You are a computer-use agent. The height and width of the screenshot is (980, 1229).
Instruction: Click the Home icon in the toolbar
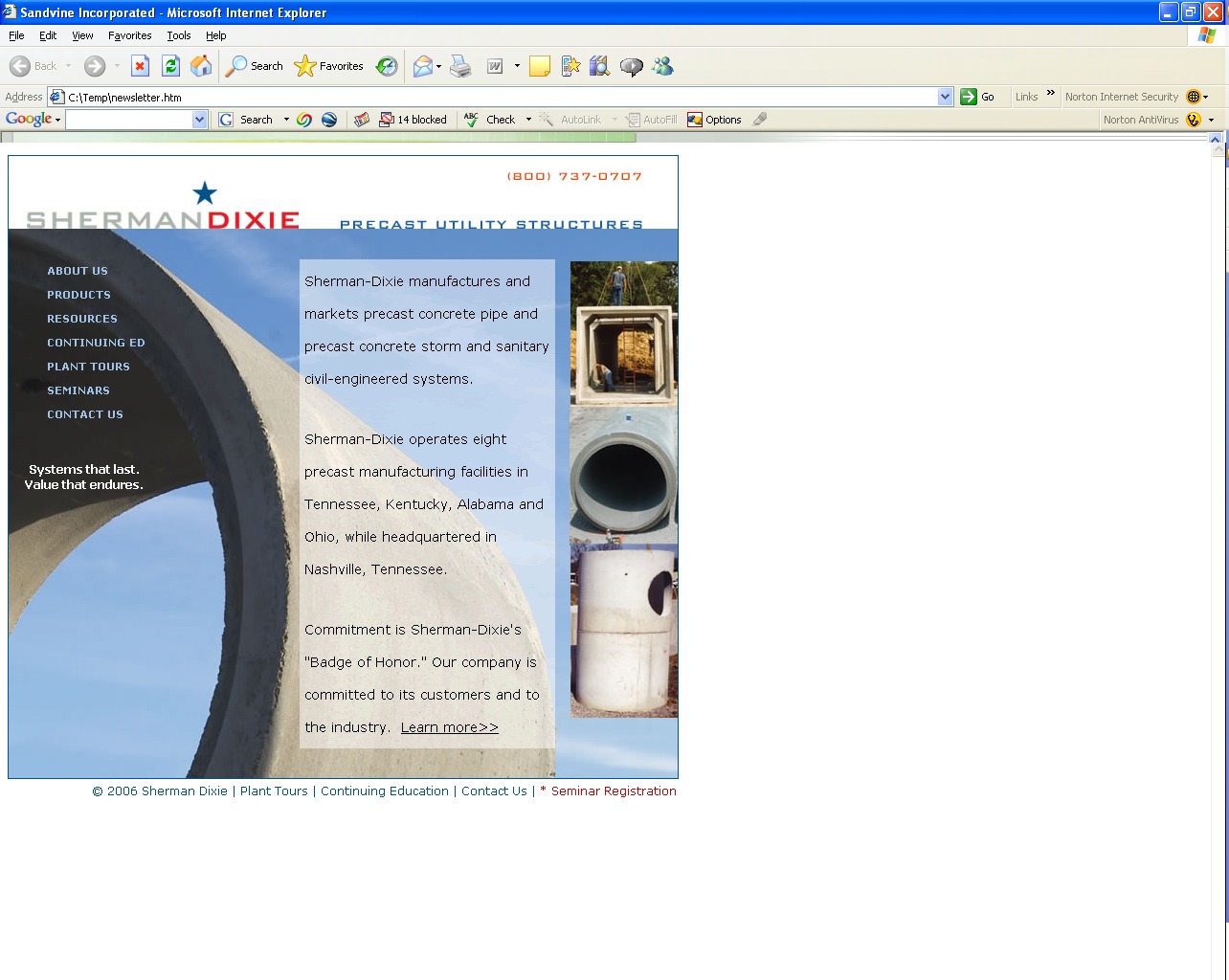(x=201, y=66)
